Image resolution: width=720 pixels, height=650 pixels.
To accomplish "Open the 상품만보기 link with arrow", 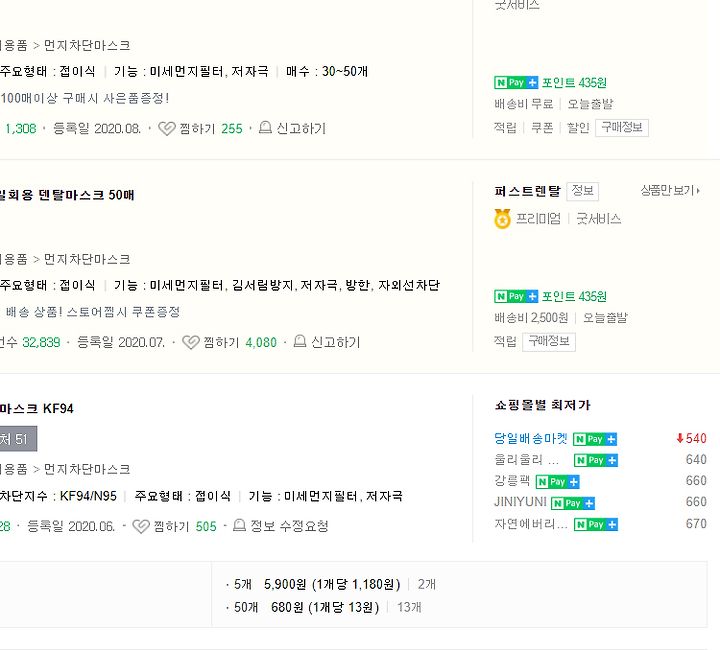I will point(670,190).
